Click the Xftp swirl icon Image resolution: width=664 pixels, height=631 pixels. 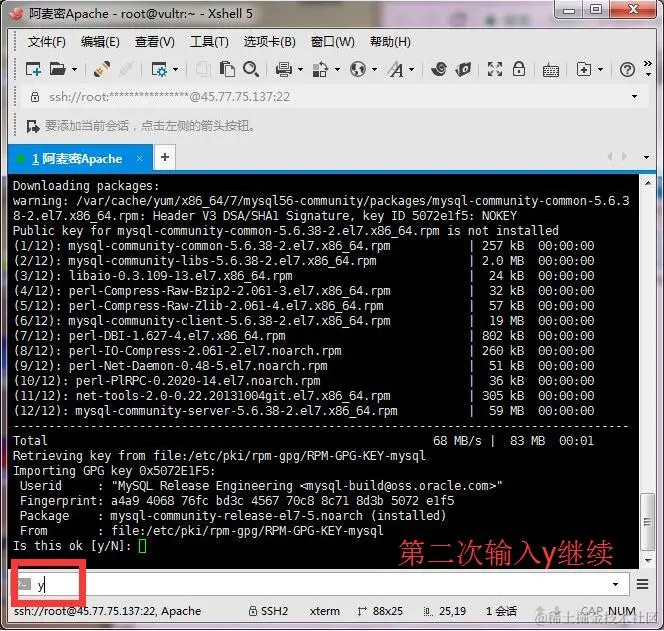pyautogui.click(x=439, y=69)
